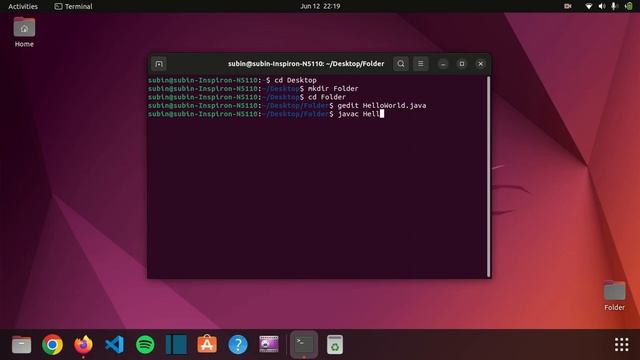Screen dimensions: 640x360
Task: Select the Home desktop icon
Action: (24, 33)
